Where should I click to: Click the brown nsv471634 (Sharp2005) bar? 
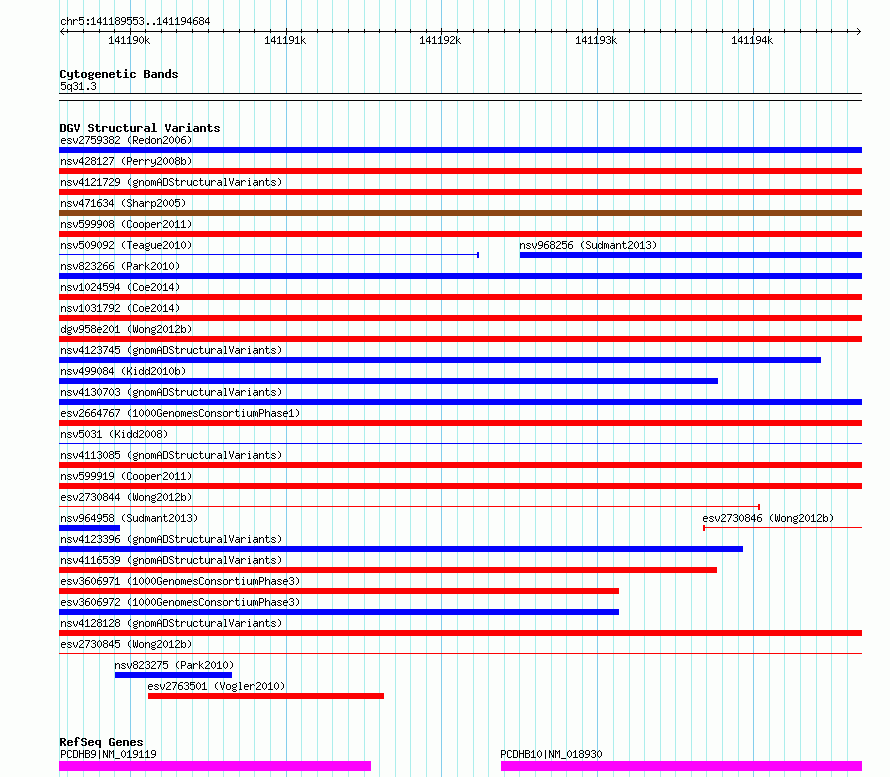pos(460,213)
